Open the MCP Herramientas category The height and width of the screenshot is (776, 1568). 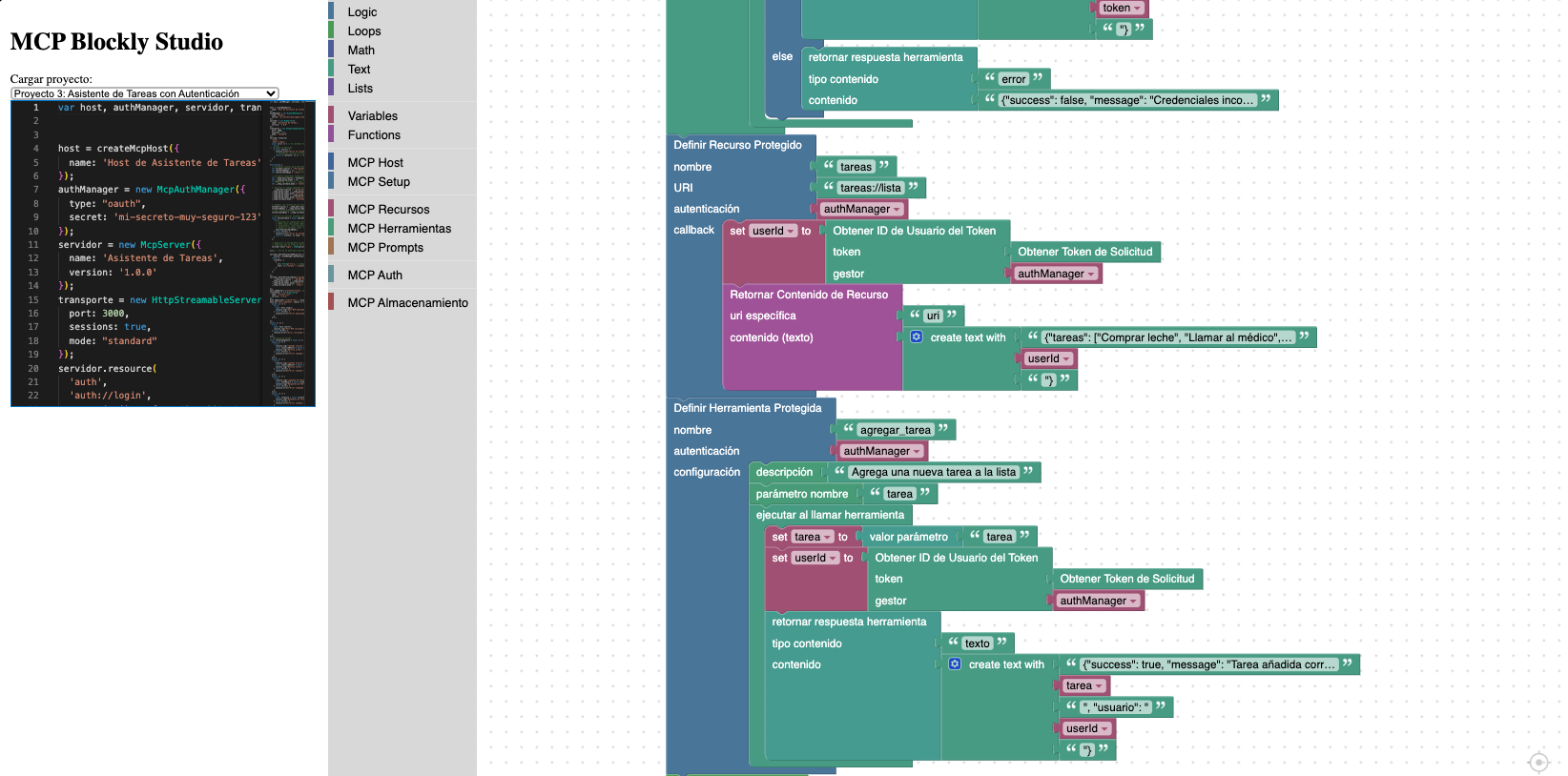tap(402, 228)
